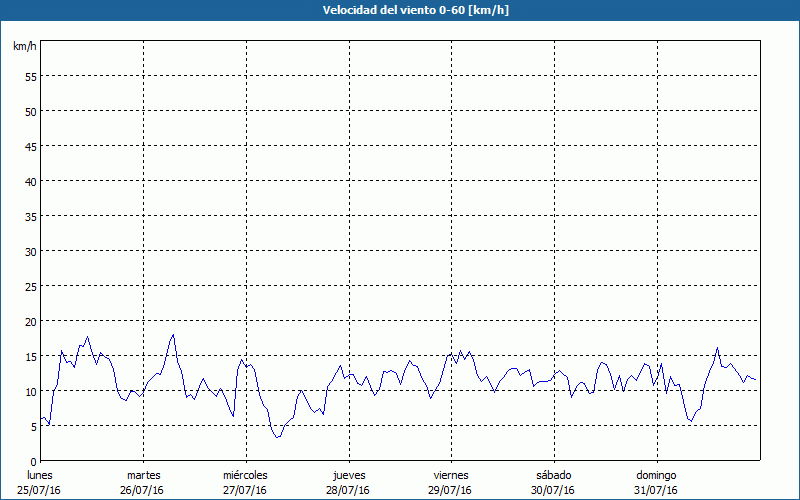The height and width of the screenshot is (500, 800).
Task: Select the 'viernes' day label
Action: tap(451, 475)
